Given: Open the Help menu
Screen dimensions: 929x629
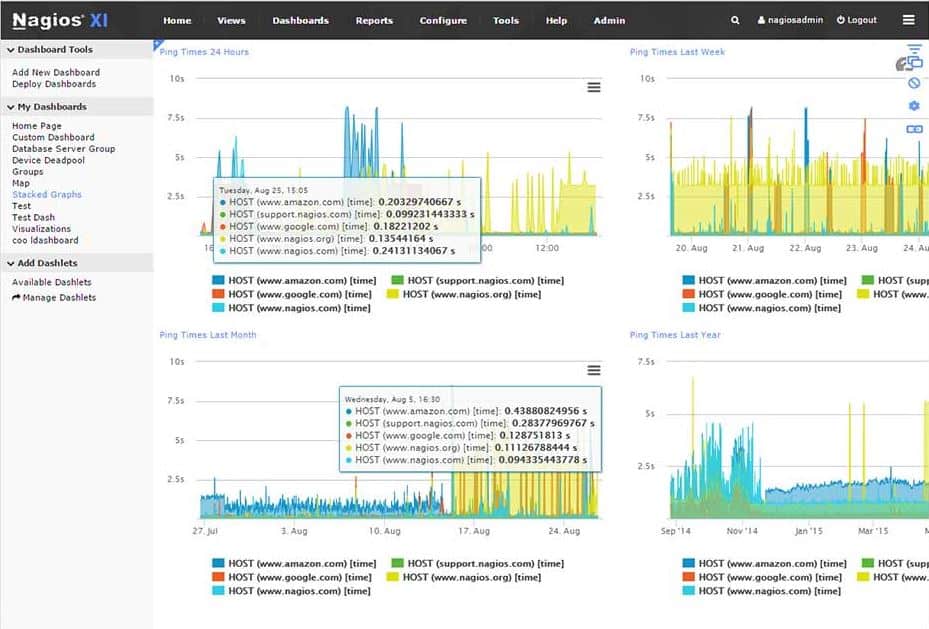Looking at the screenshot, I should coord(556,20).
